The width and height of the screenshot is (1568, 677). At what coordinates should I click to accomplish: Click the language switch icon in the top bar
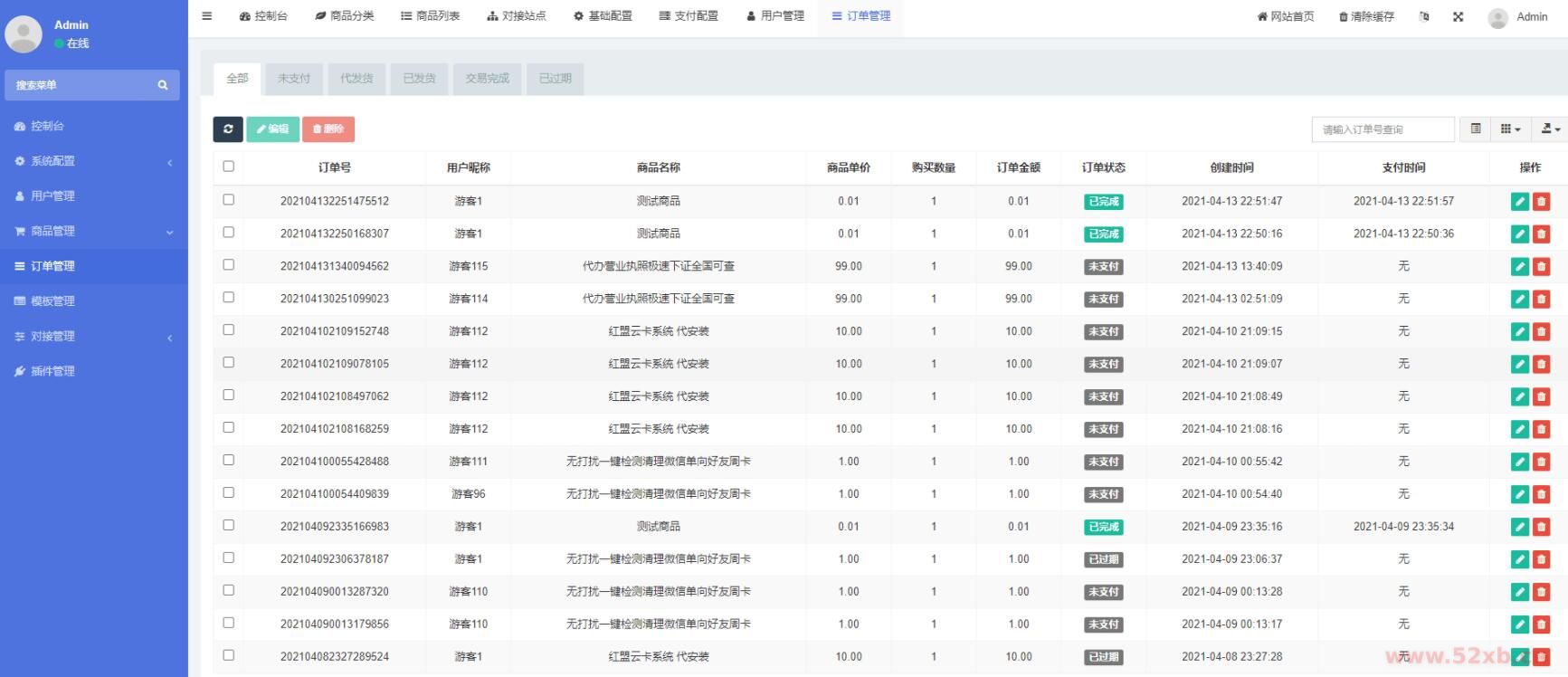tap(1424, 16)
